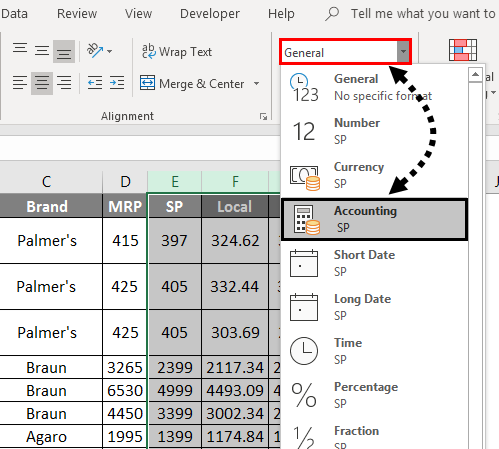Click the cell containing 415
The width and height of the screenshot is (499, 449).
(x=125, y=241)
